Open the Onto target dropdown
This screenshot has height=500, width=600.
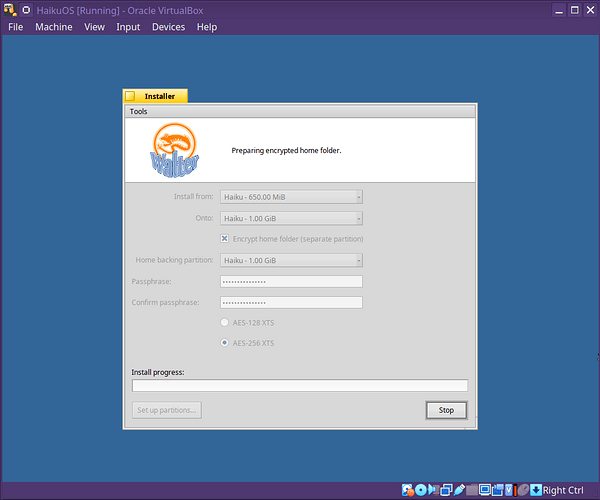pos(291,218)
